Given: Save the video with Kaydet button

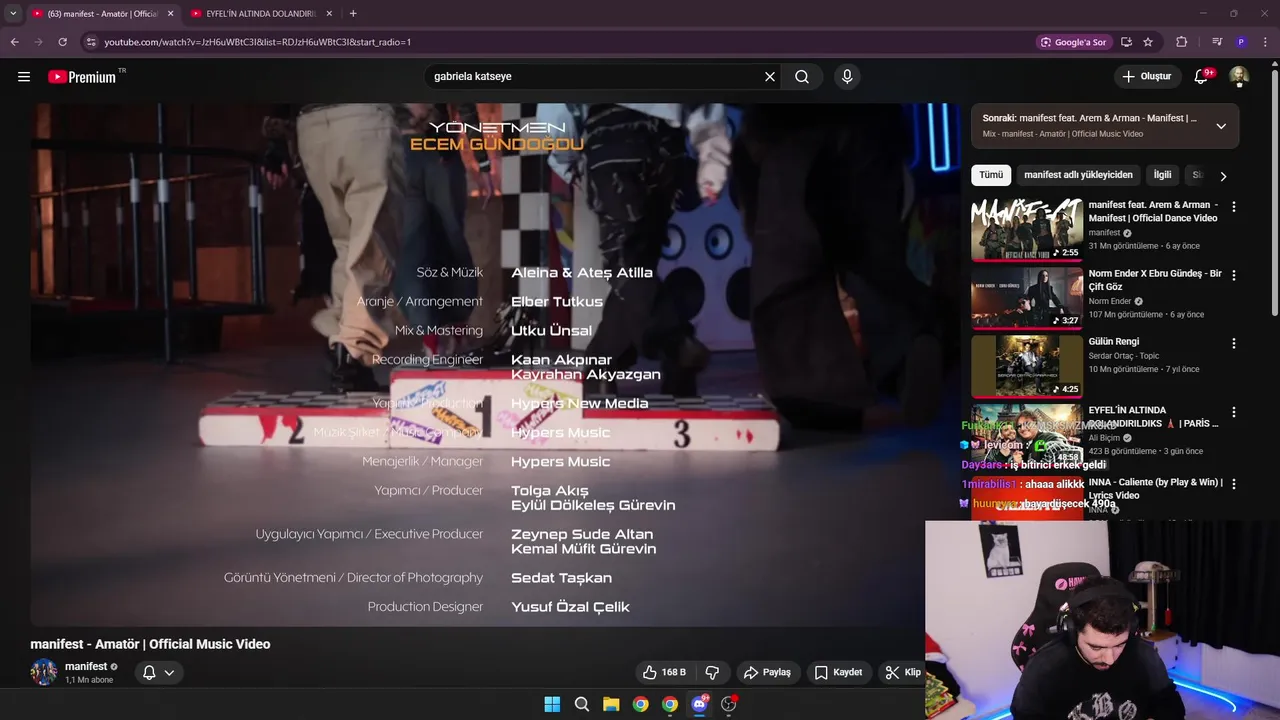Looking at the screenshot, I should pyautogui.click(x=838, y=672).
